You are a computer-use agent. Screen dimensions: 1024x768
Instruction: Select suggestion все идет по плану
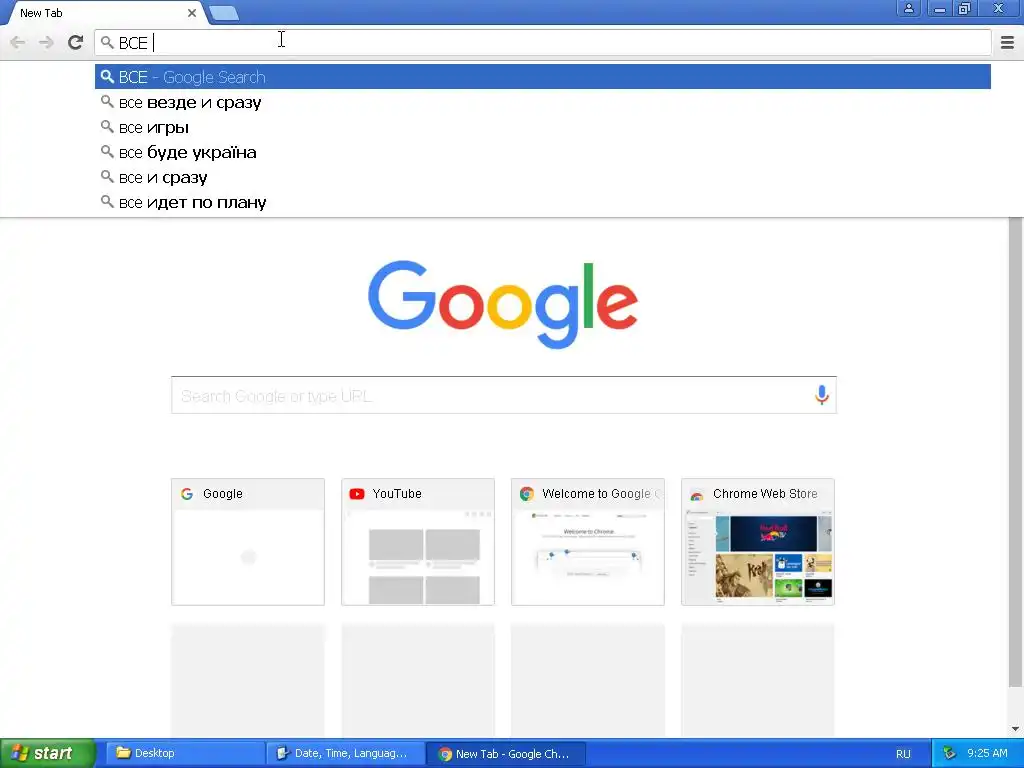[x=542, y=202]
